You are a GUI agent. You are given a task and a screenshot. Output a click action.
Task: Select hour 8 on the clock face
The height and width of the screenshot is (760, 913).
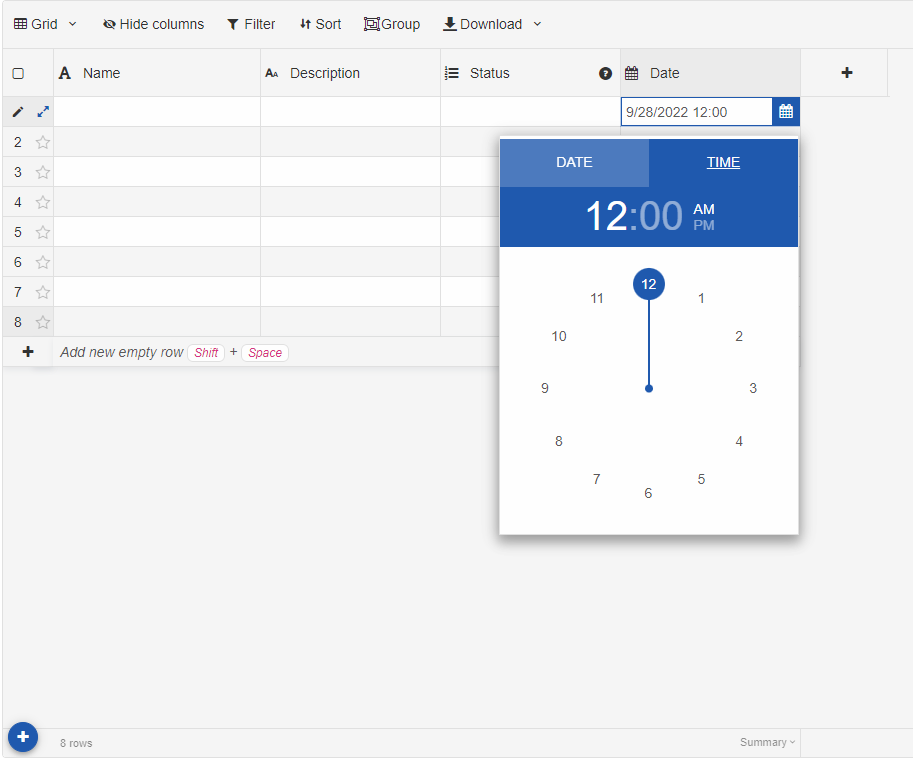tap(558, 441)
